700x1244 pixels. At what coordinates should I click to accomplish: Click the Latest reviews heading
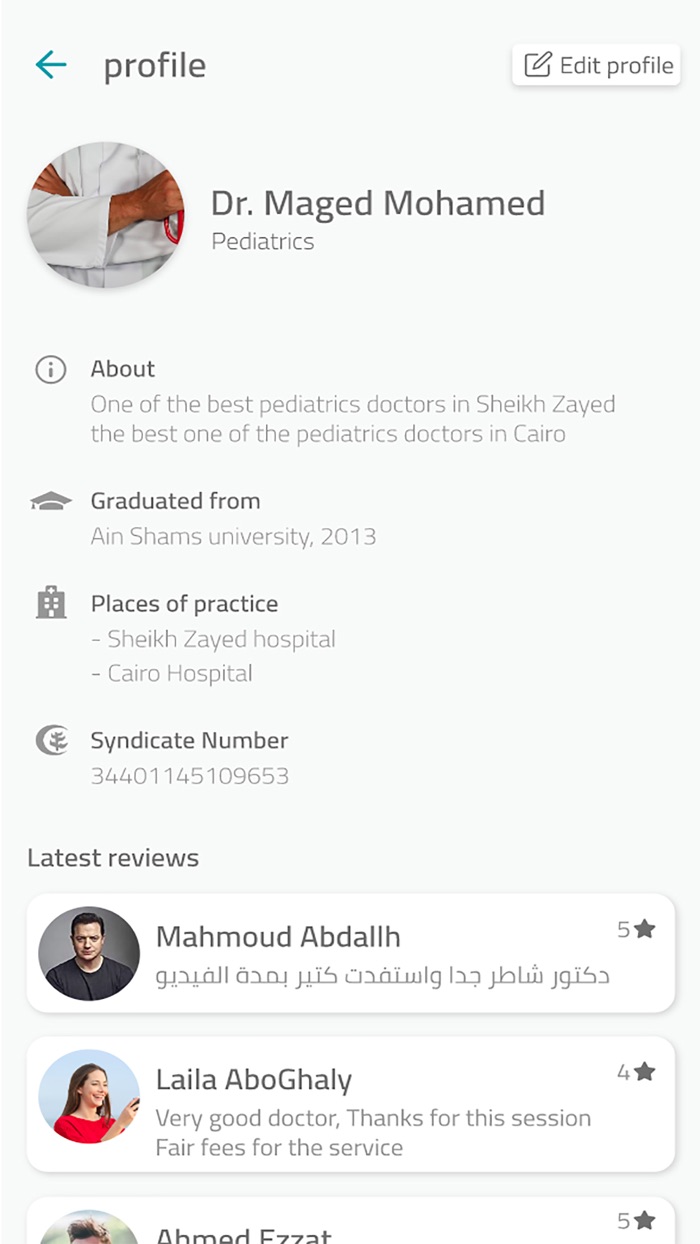[113, 858]
